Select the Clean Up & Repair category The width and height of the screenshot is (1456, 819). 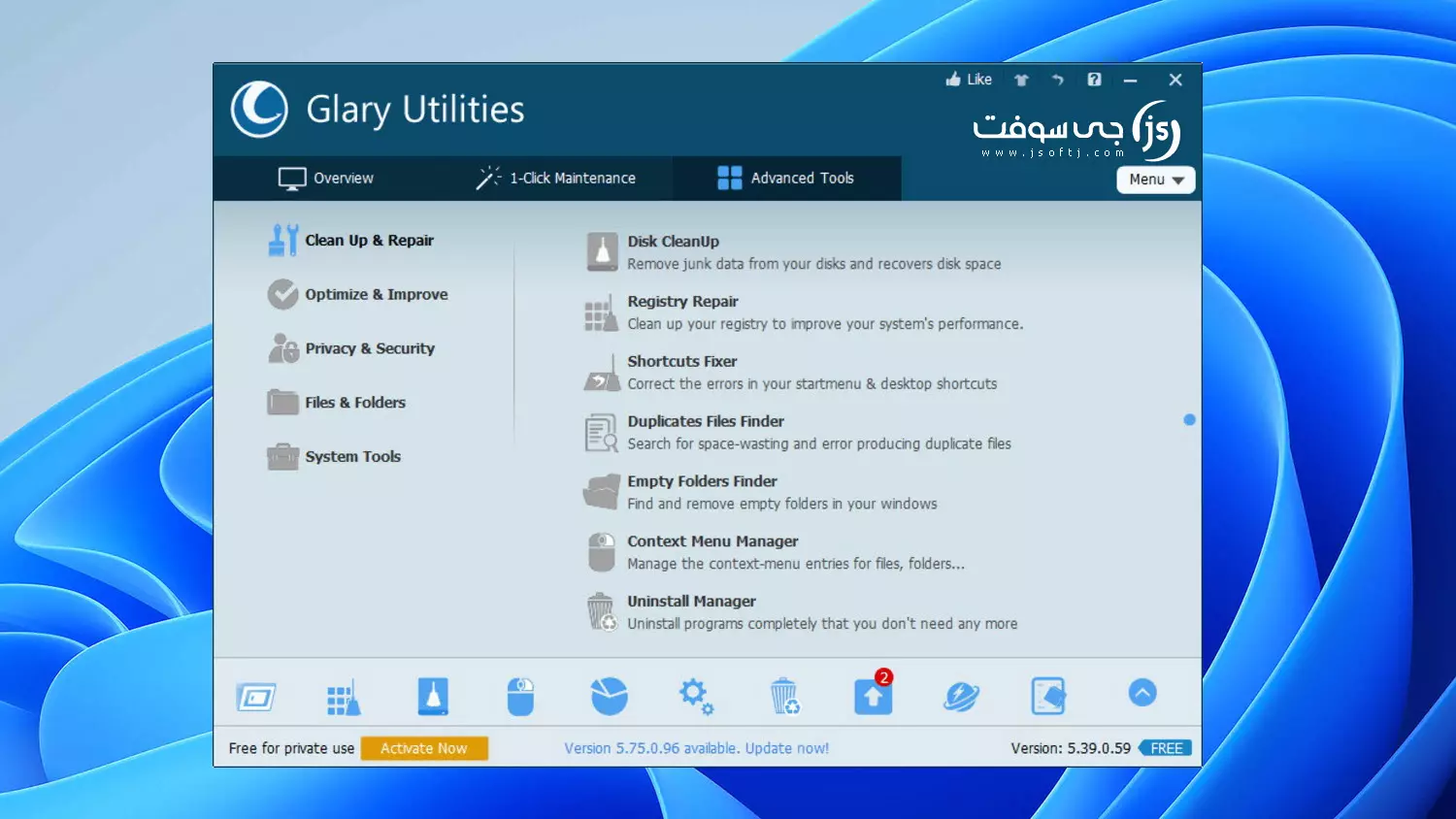pos(350,241)
